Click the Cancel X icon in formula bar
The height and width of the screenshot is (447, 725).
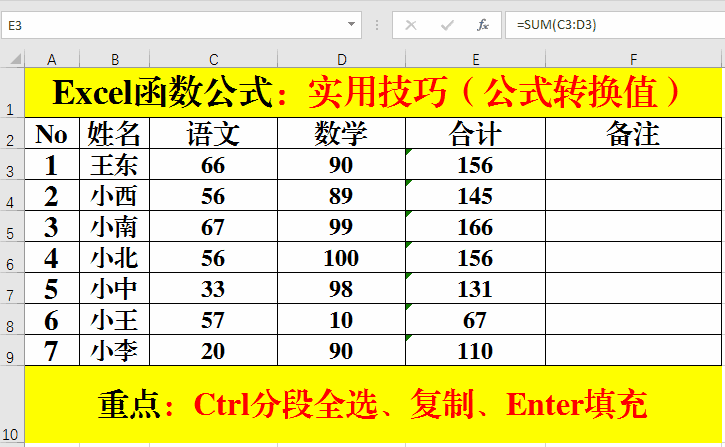[x=411, y=25]
